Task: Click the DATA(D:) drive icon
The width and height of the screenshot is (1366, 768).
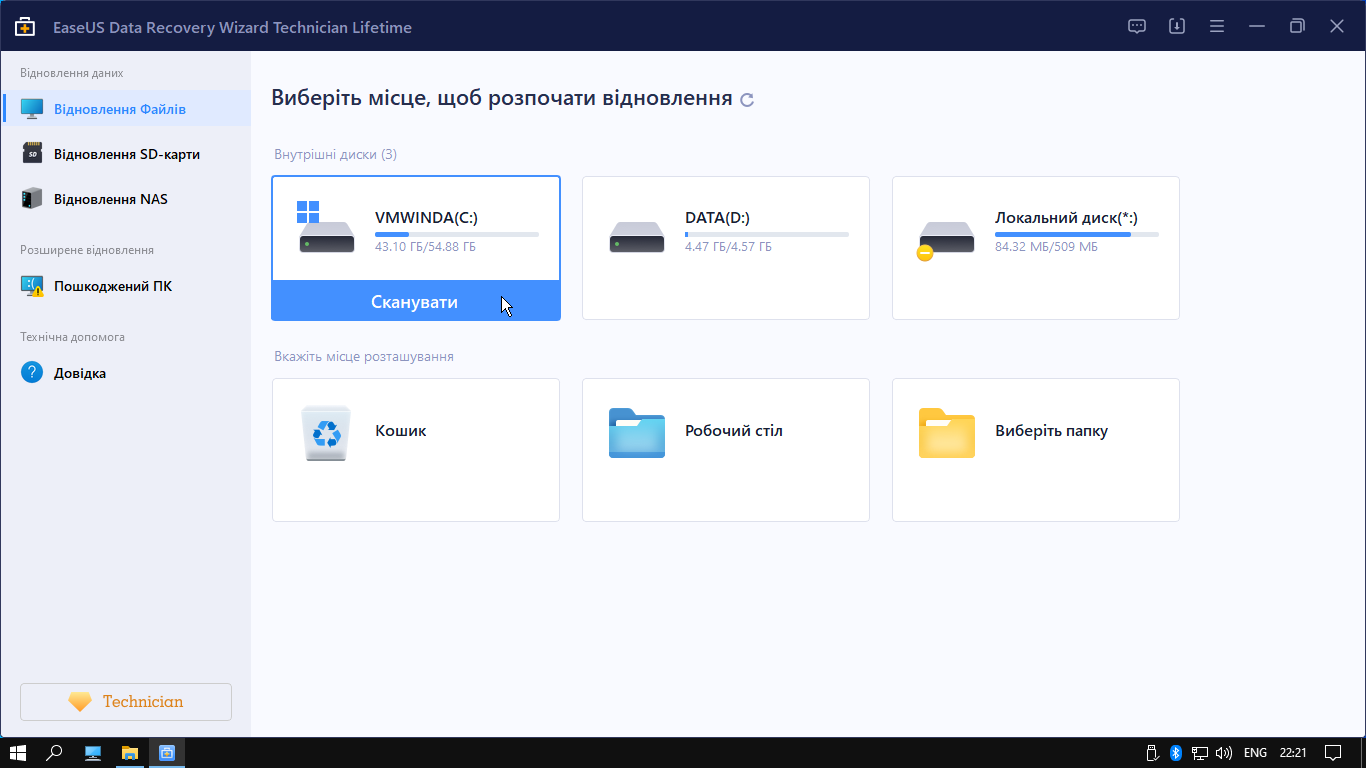Action: (x=637, y=237)
